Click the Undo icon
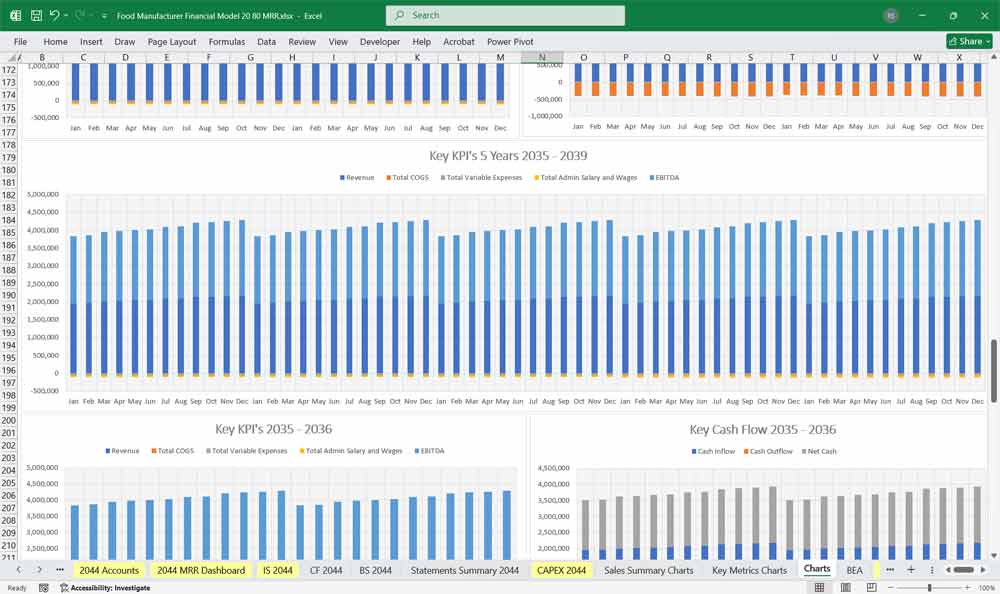 (55, 15)
